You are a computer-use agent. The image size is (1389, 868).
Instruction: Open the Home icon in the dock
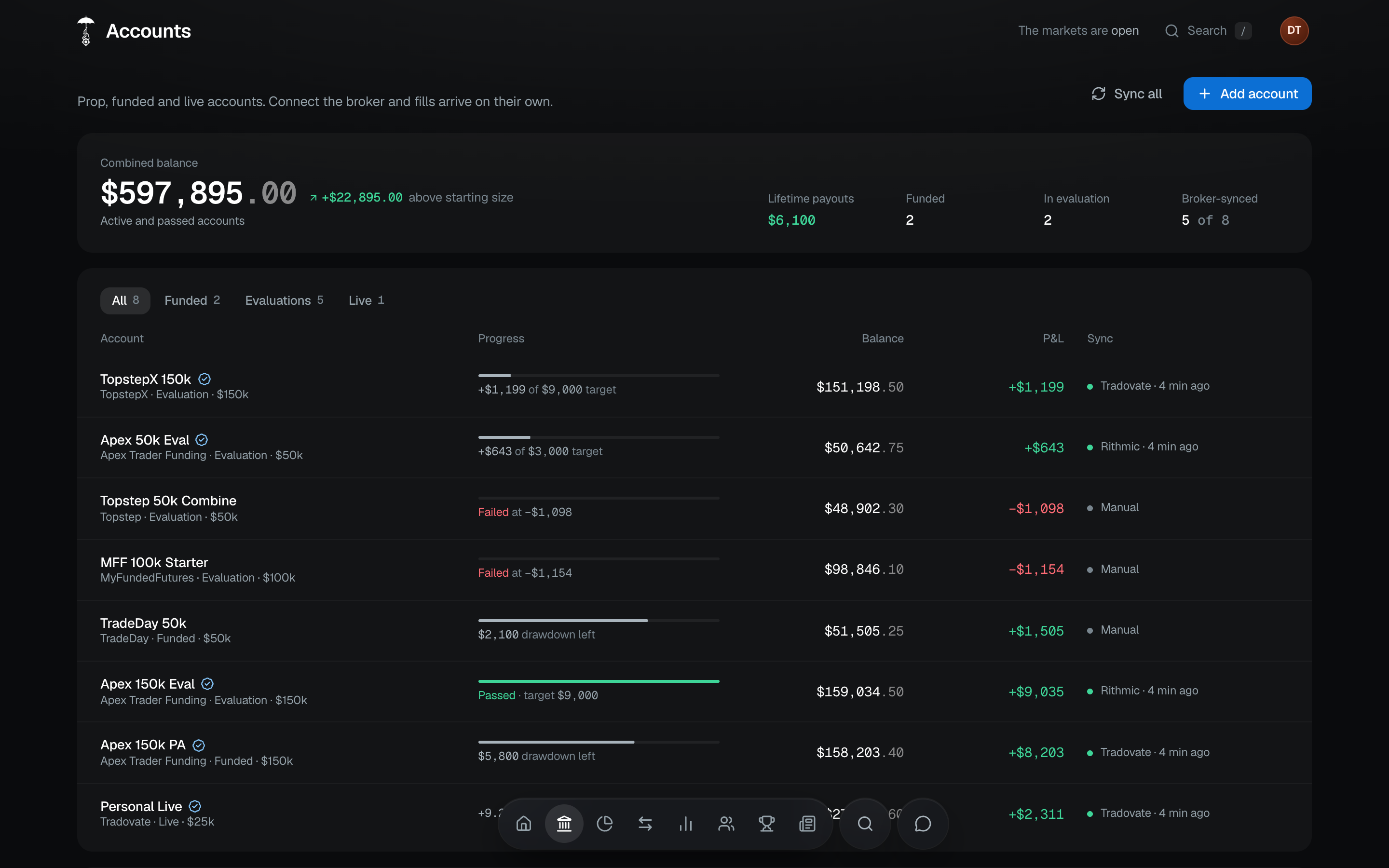[523, 824]
